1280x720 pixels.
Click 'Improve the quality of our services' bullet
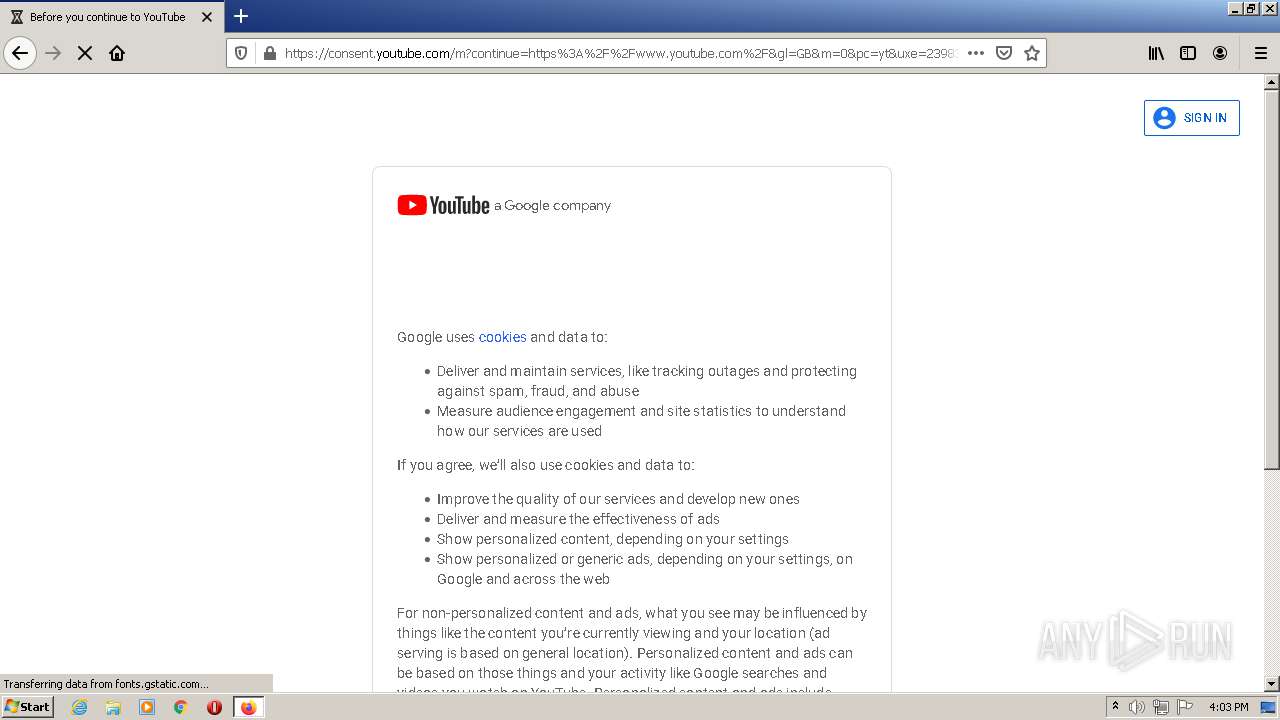pyautogui.click(x=618, y=499)
